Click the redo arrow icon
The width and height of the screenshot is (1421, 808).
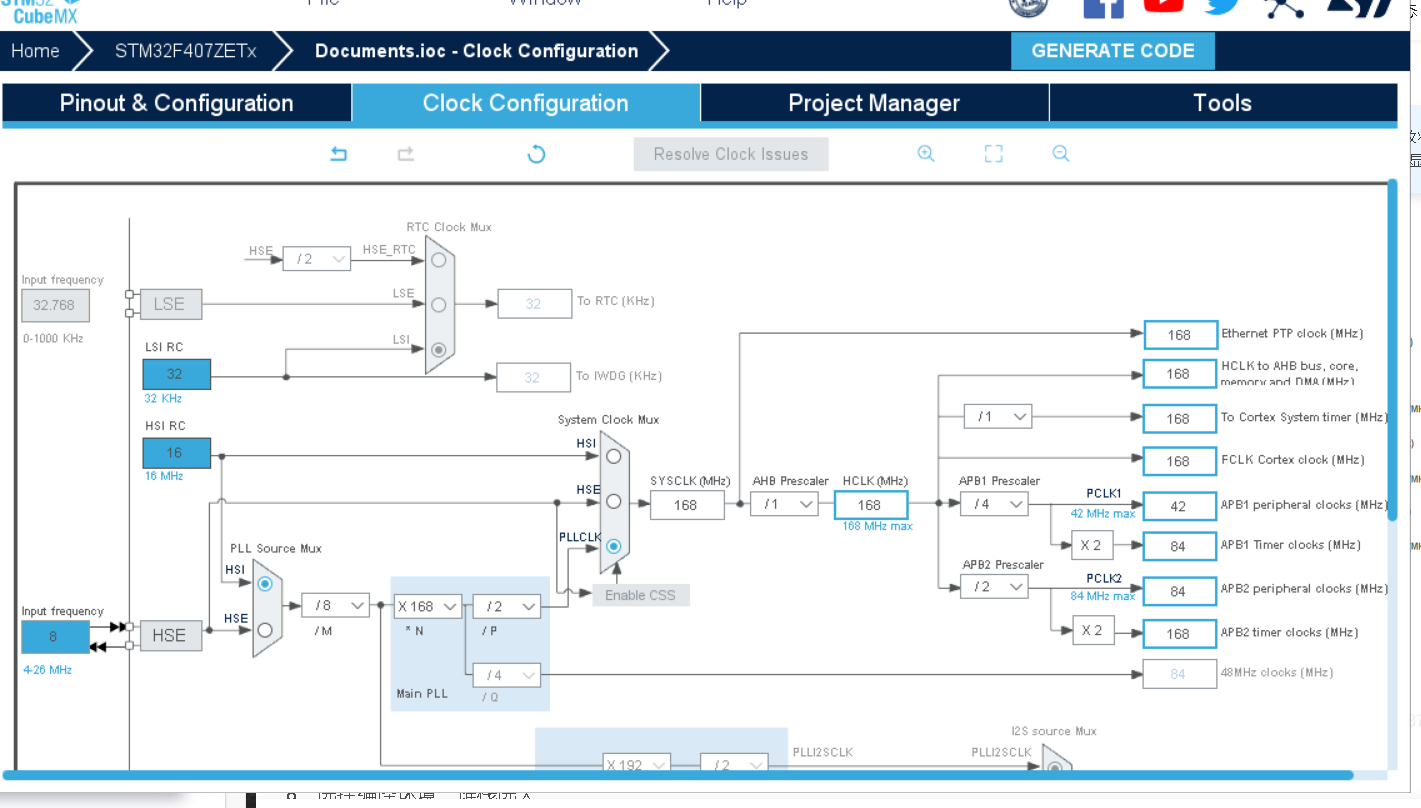click(x=405, y=154)
